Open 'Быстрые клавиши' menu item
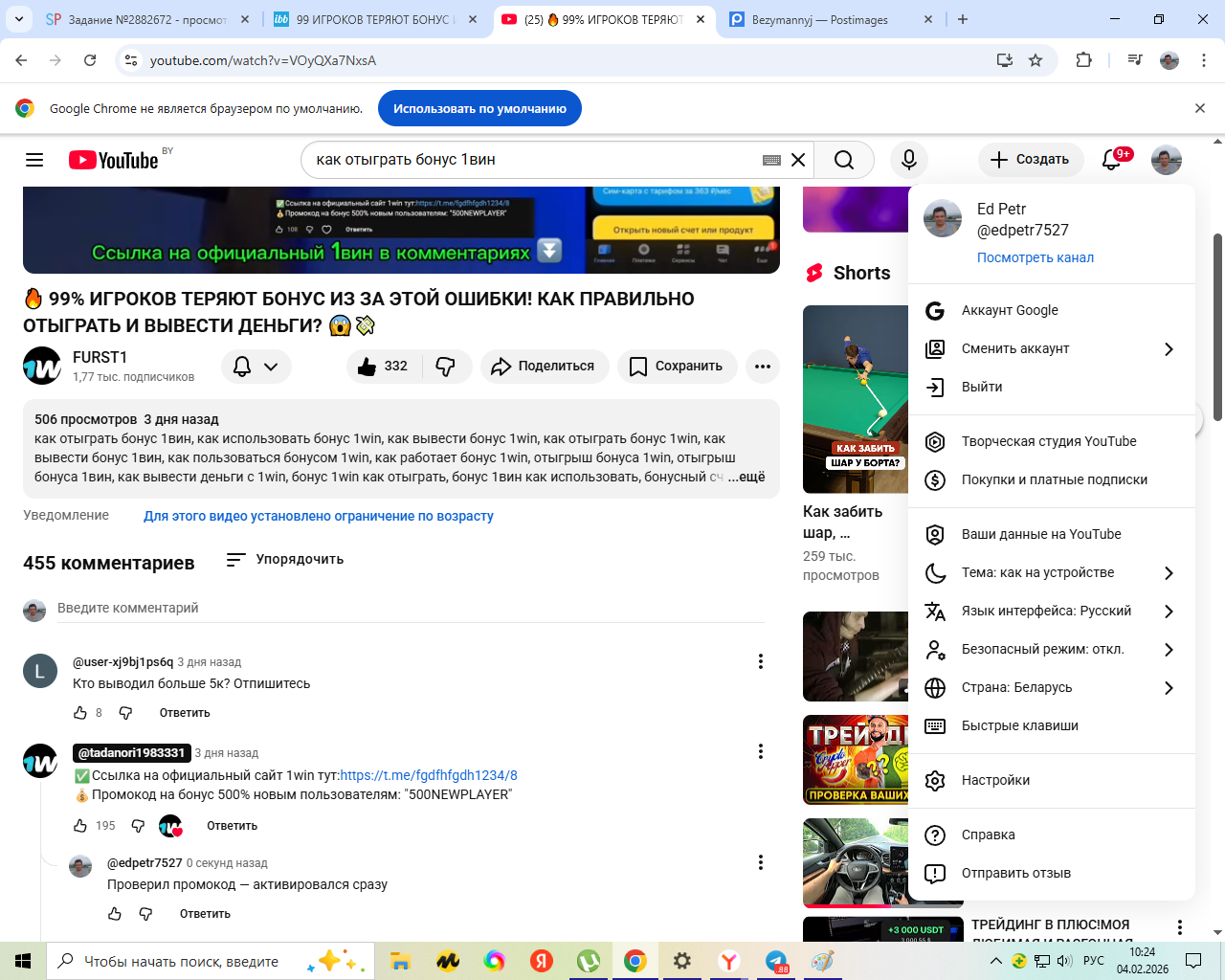The width and height of the screenshot is (1225, 980). [x=1052, y=725]
